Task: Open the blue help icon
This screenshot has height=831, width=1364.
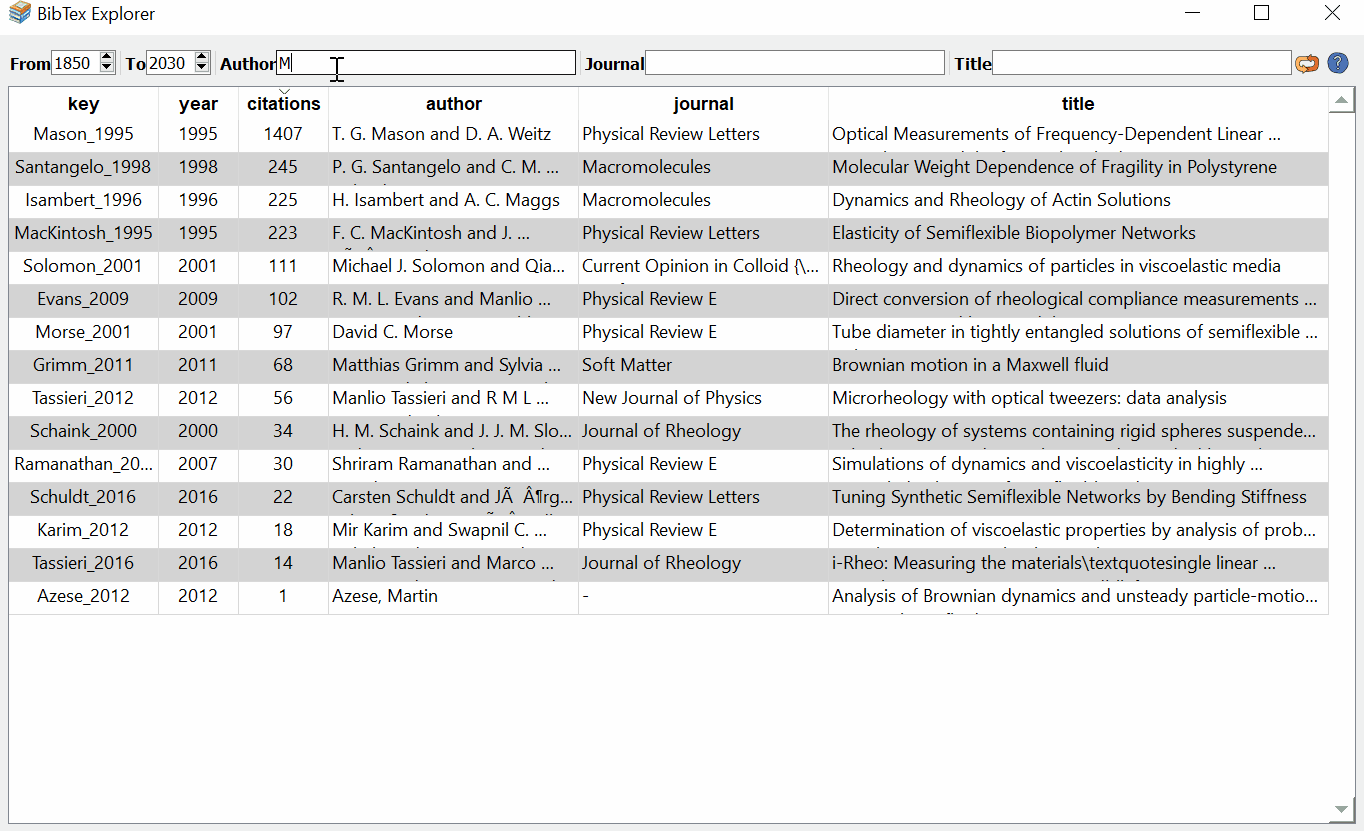Action: point(1338,64)
